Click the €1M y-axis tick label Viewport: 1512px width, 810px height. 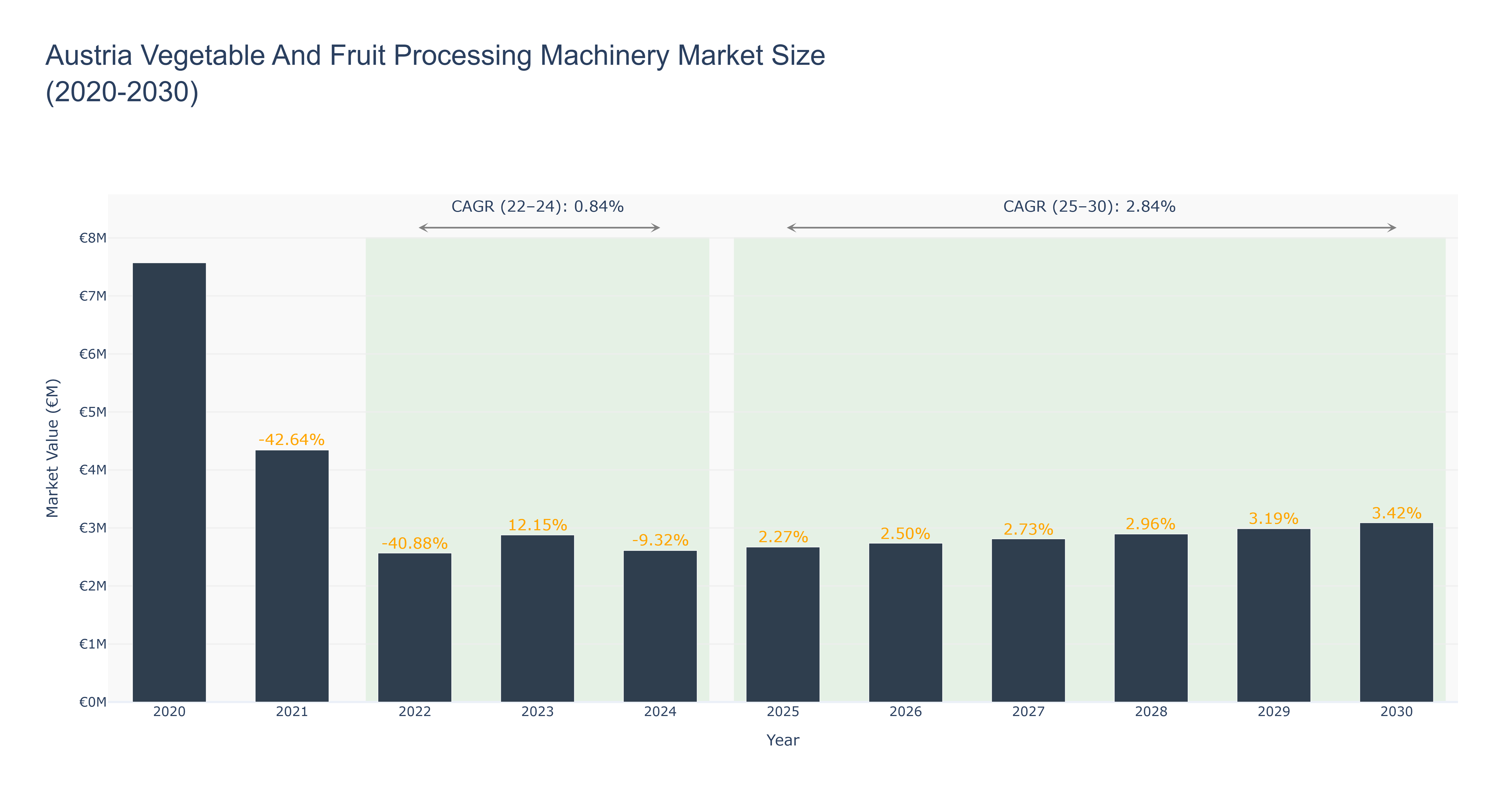(93, 644)
